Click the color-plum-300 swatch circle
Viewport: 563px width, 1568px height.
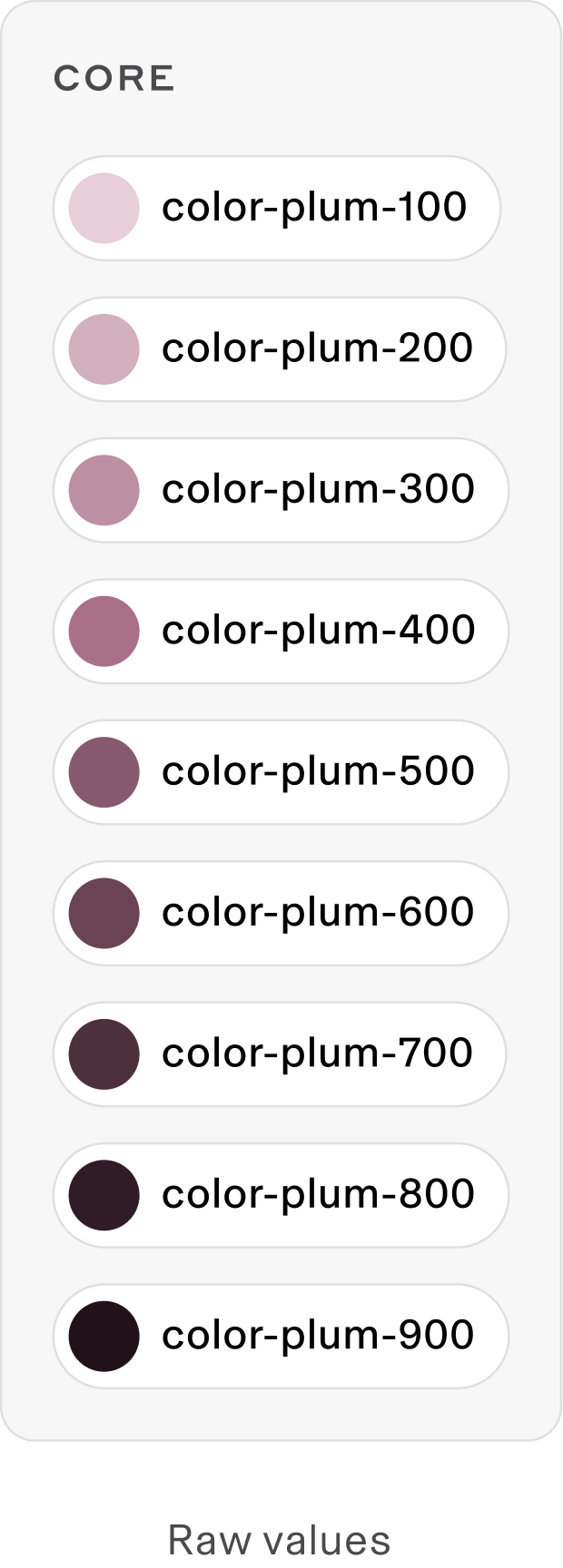coord(104,490)
